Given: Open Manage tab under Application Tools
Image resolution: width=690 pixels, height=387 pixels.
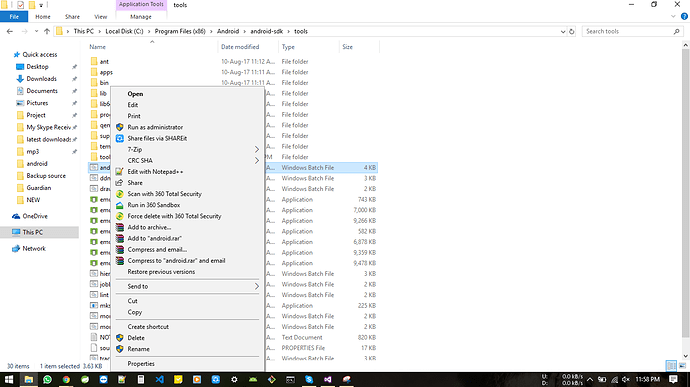Looking at the screenshot, I should click(141, 17).
